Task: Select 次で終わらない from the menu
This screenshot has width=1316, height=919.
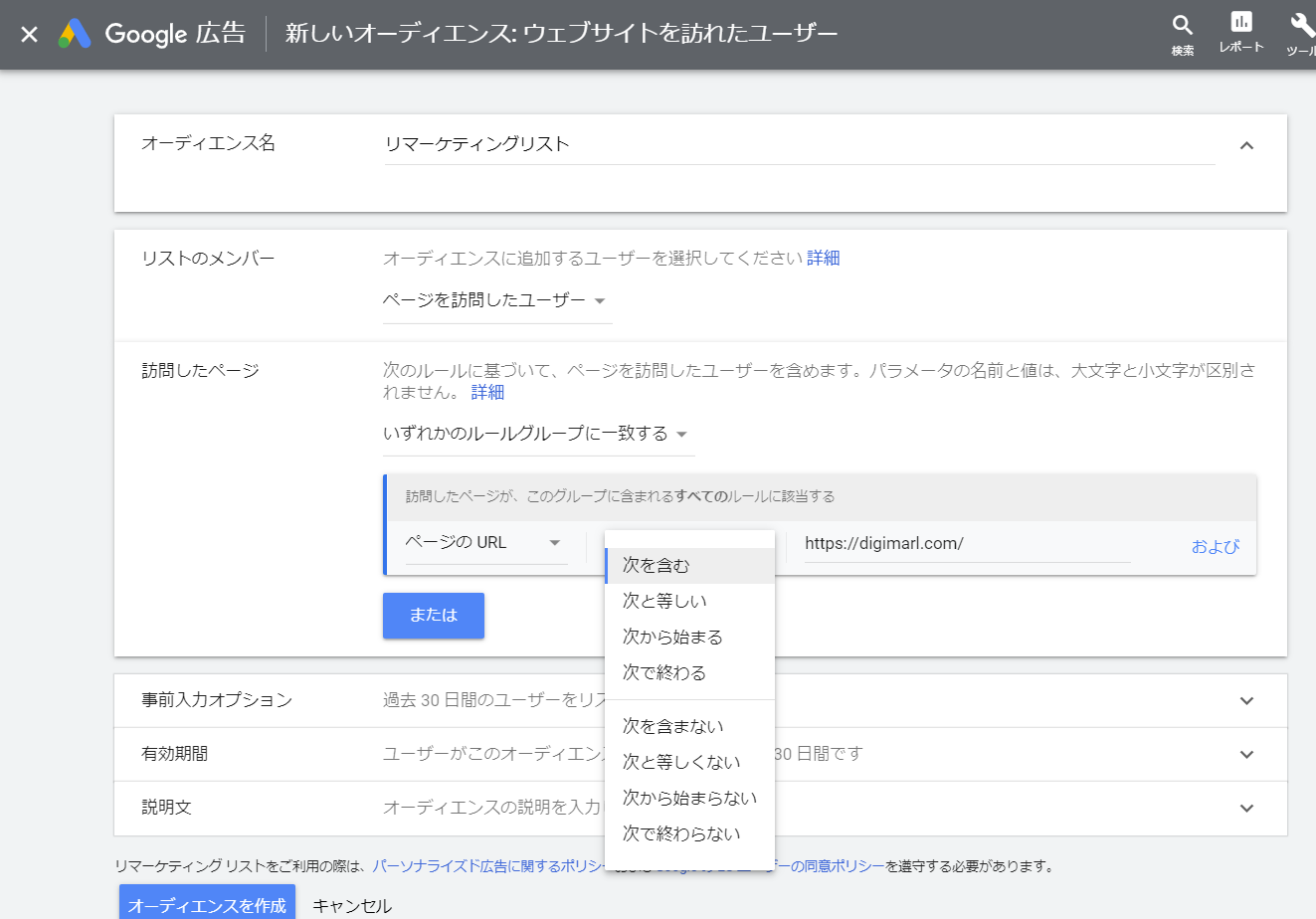Action: point(689,834)
